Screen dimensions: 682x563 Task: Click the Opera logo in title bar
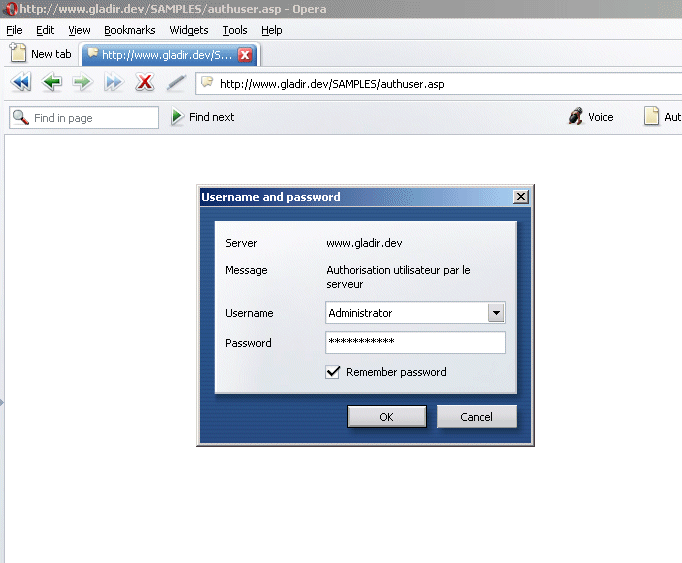click(x=11, y=9)
